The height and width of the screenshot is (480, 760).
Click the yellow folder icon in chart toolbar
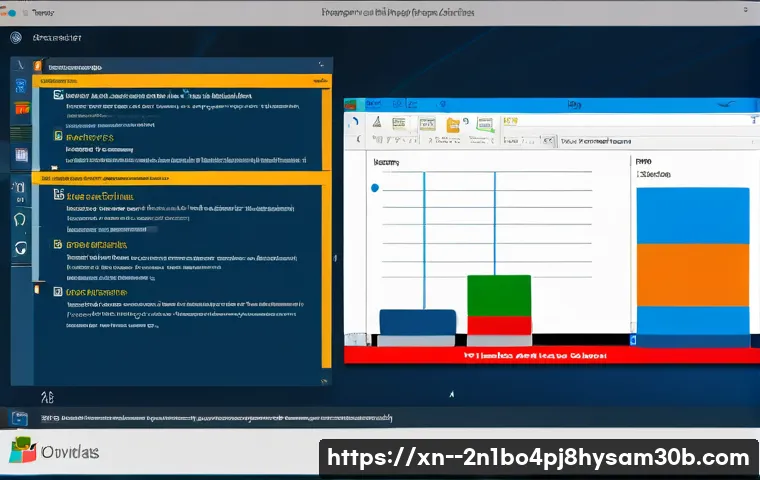(x=452, y=124)
